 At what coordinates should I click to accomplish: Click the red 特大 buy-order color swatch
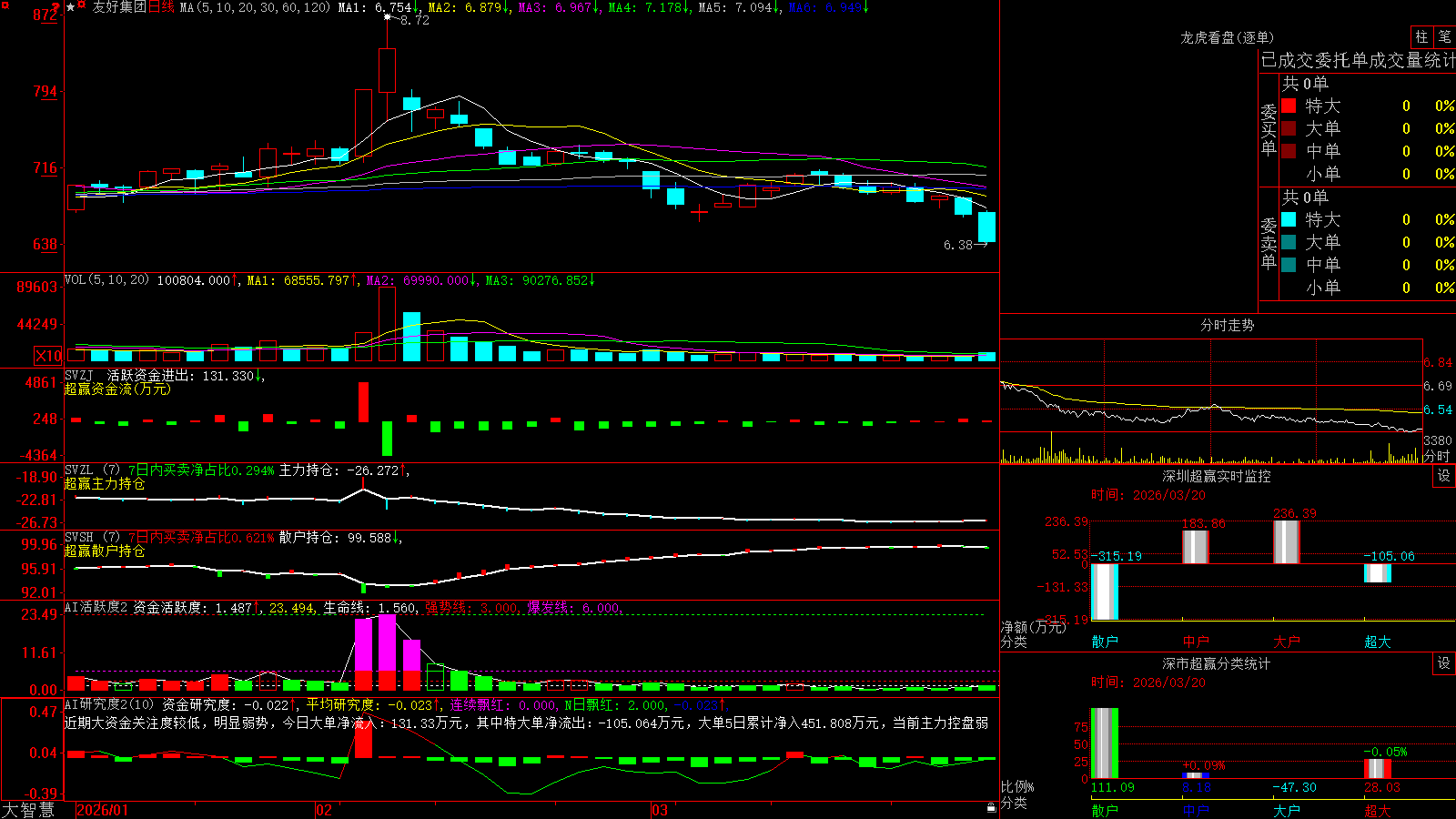point(1289,106)
